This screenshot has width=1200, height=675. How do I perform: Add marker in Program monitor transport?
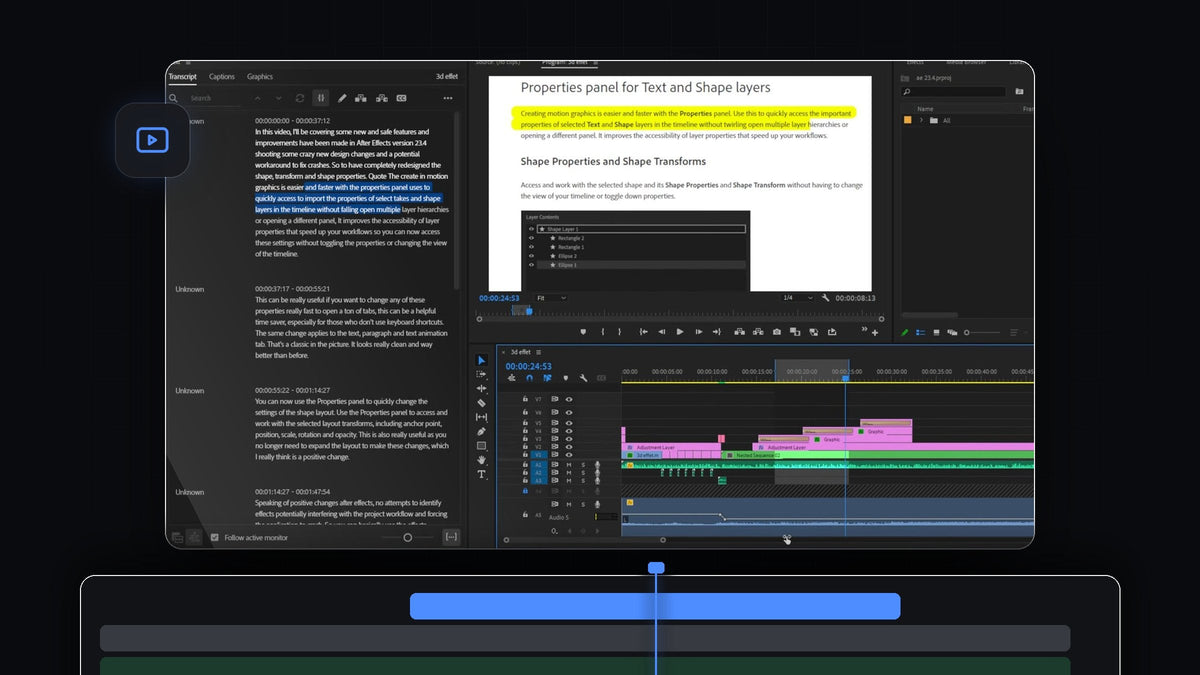[583, 332]
